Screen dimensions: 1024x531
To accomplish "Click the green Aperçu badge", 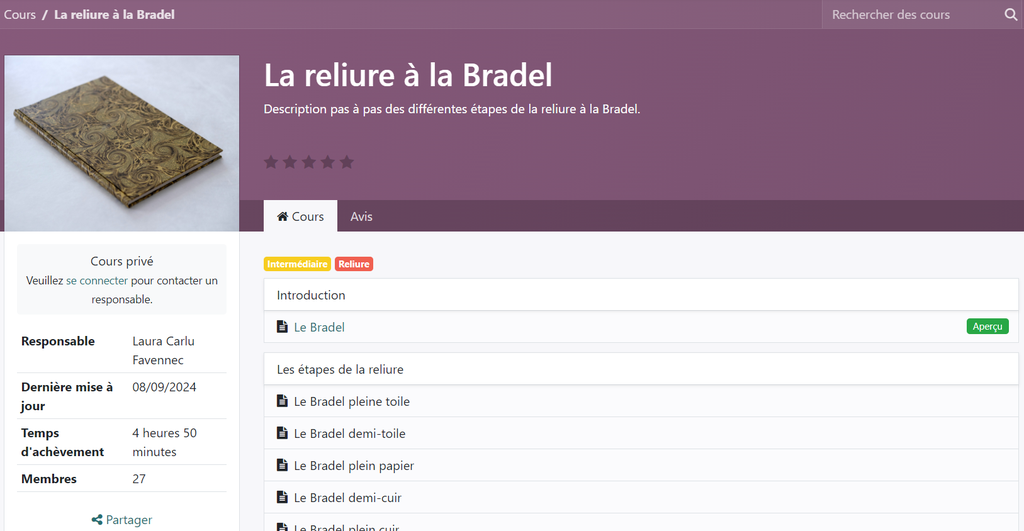I will coord(987,327).
